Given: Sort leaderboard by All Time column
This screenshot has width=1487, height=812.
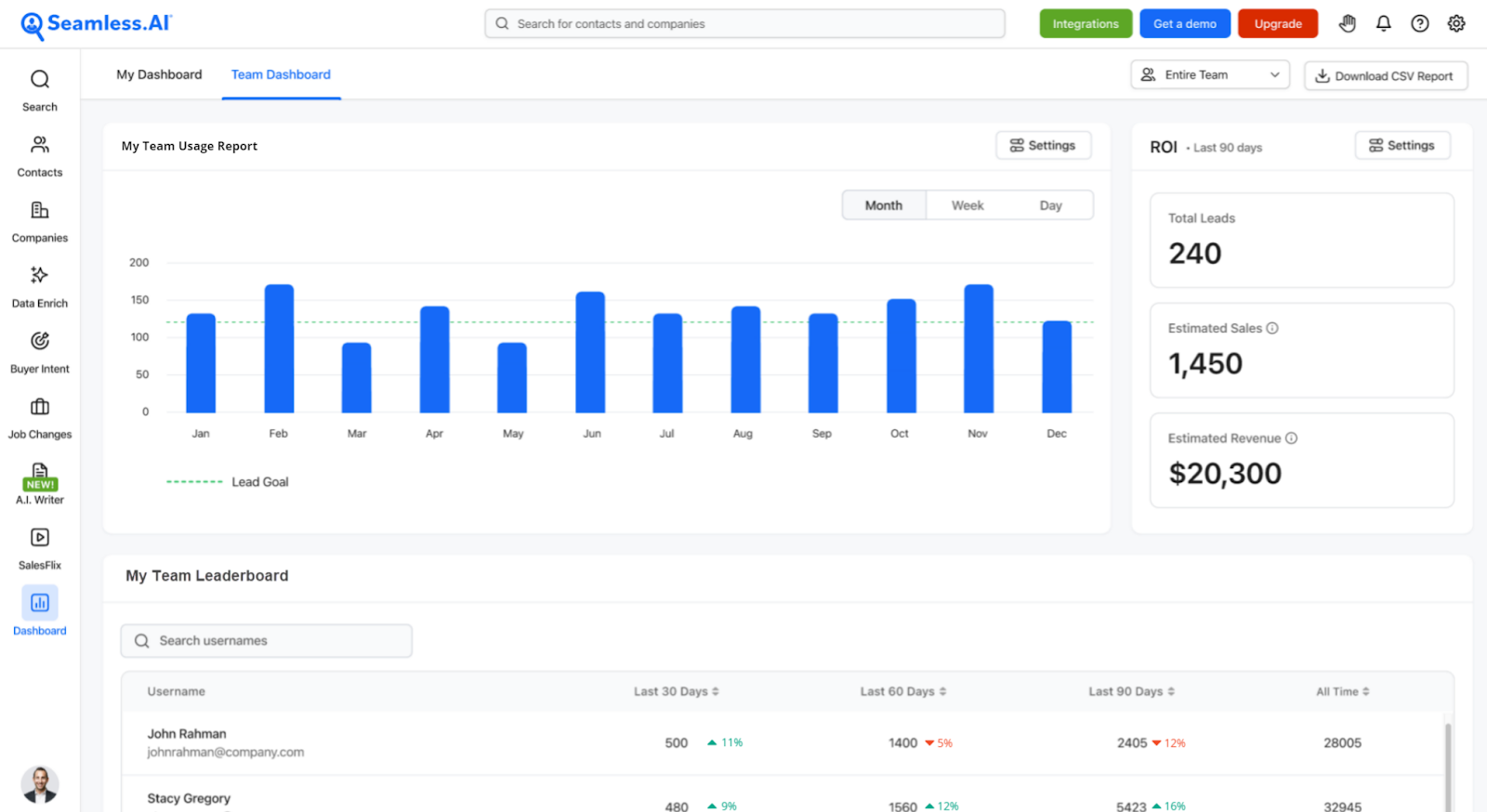Looking at the screenshot, I should (x=1342, y=691).
